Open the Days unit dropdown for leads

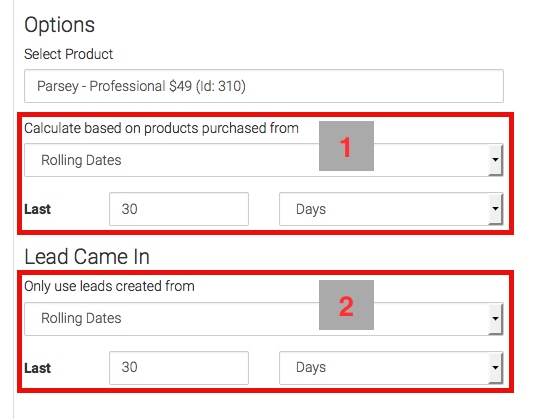[391, 368]
